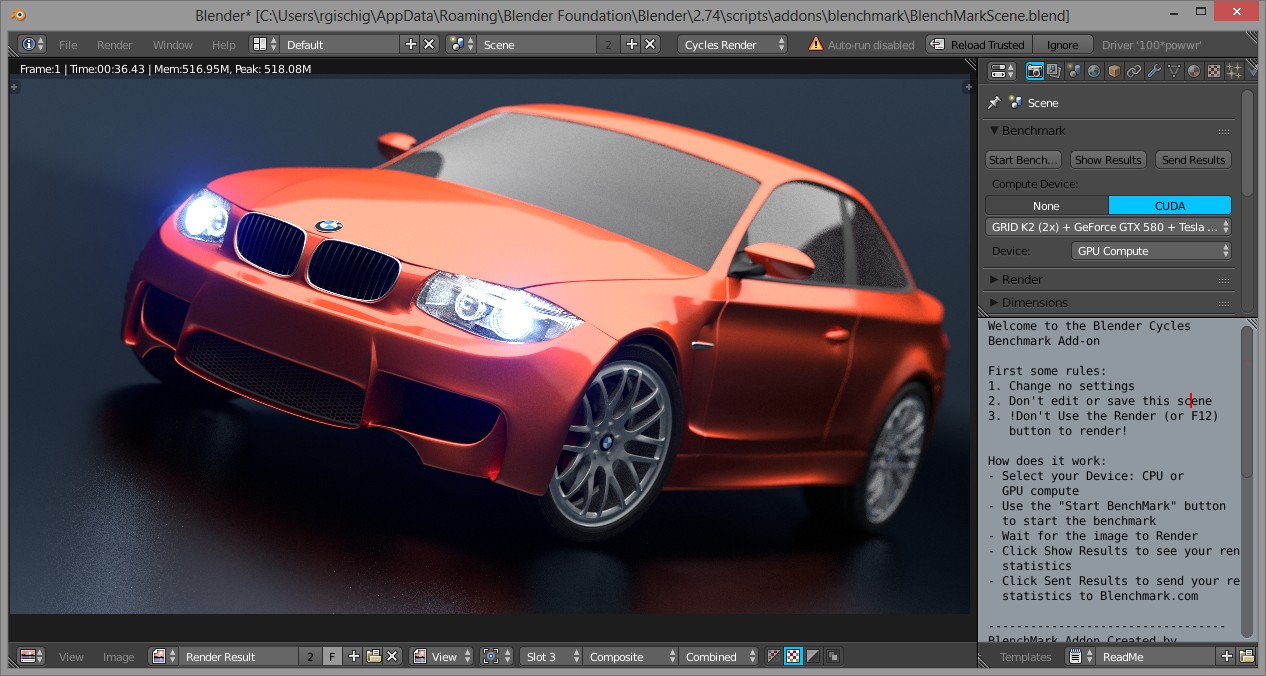Open Composite render layer dropdown
Viewport: 1266px width, 676px height.
coord(631,657)
